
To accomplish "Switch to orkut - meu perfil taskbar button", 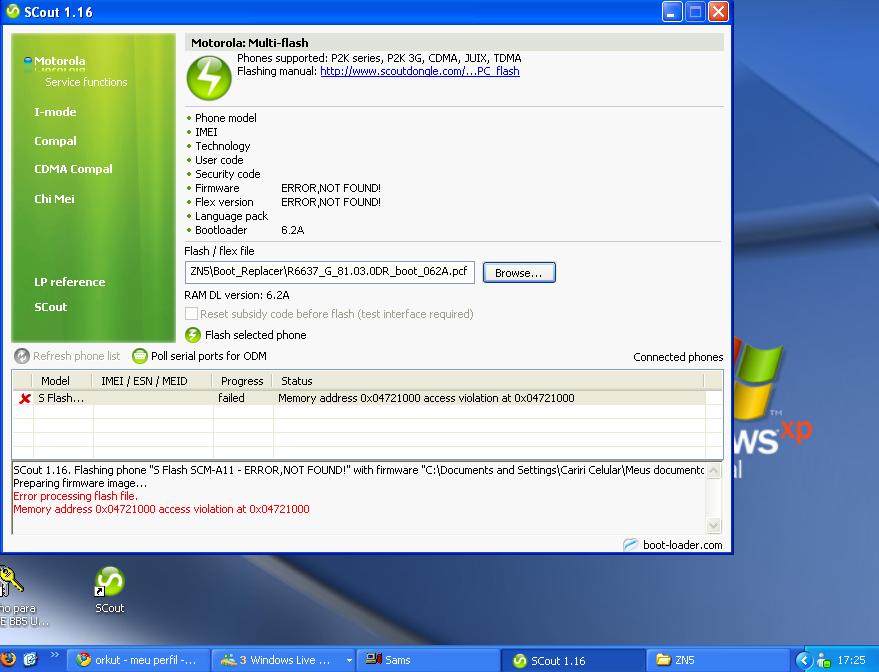I will [138, 660].
